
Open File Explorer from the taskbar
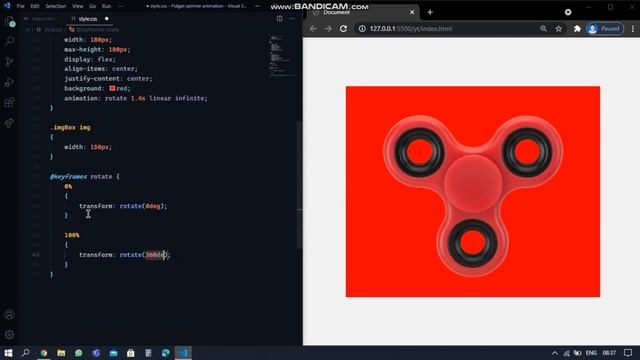(61, 353)
